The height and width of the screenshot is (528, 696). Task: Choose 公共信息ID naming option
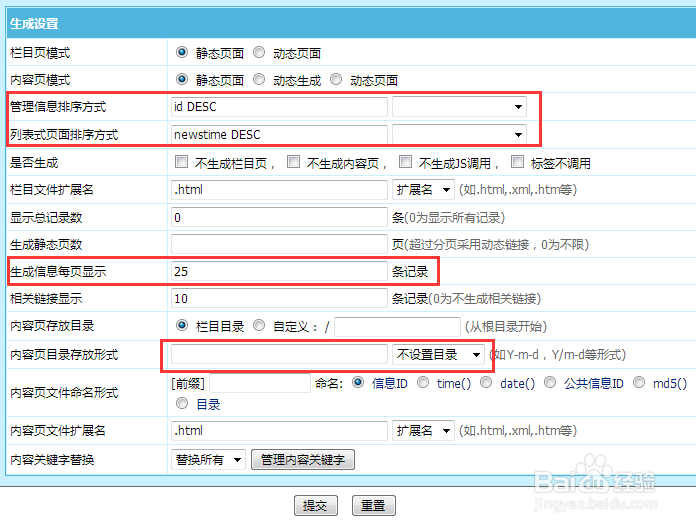(x=550, y=382)
